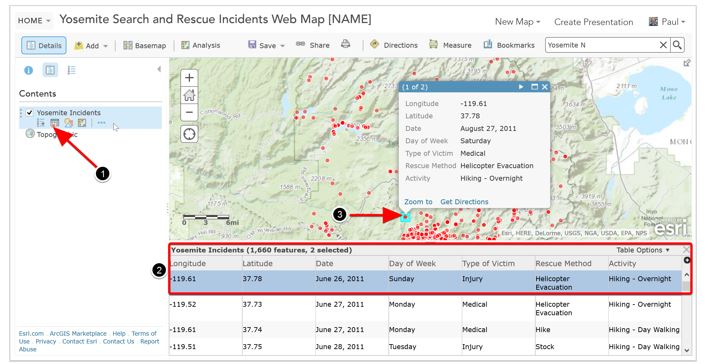Toggle the Details button

click(44, 45)
